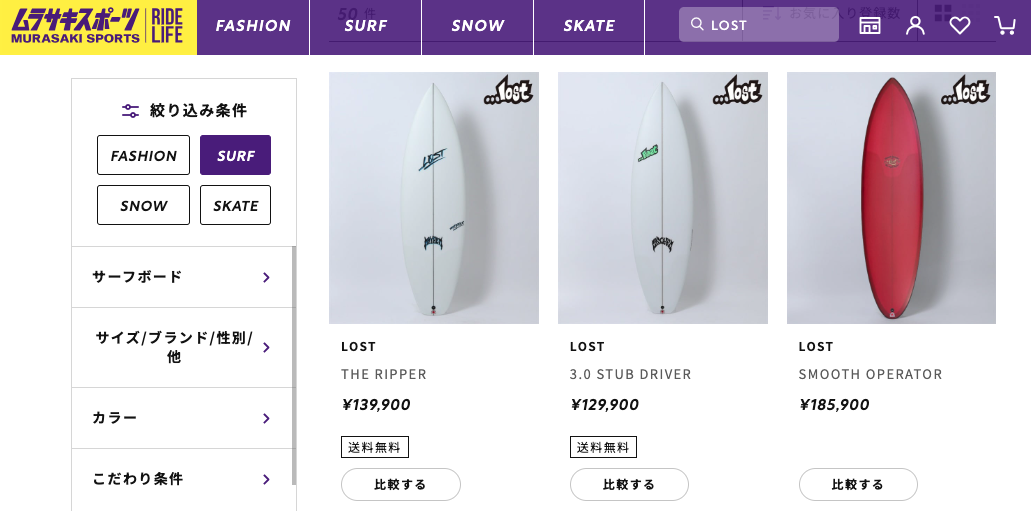Open the SKATE menu in header
1031x511 pixels.
[x=589, y=26]
